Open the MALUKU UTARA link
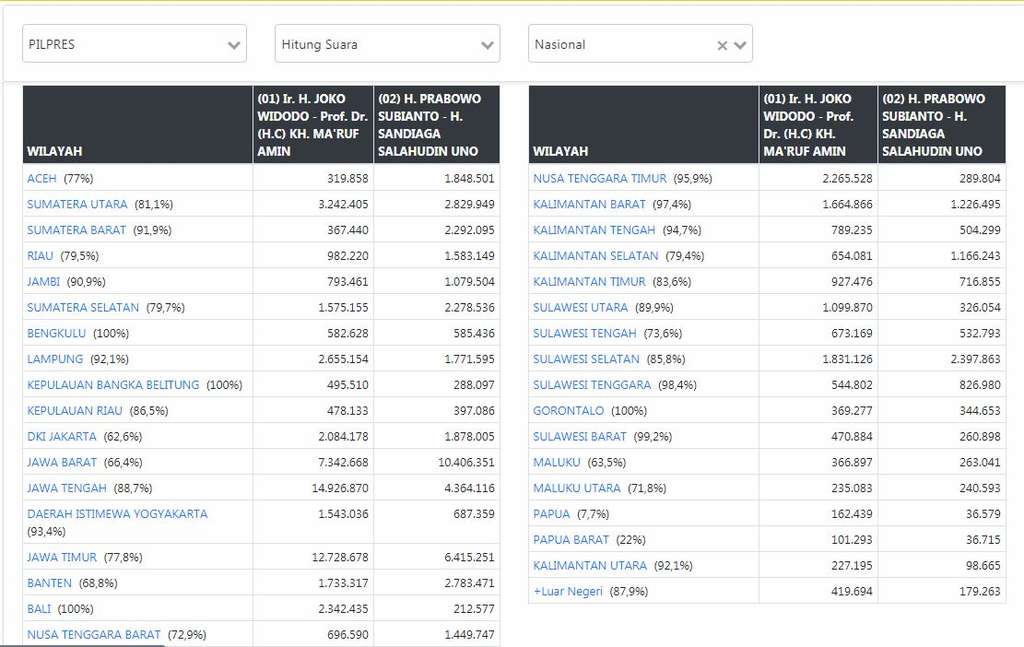 (577, 488)
